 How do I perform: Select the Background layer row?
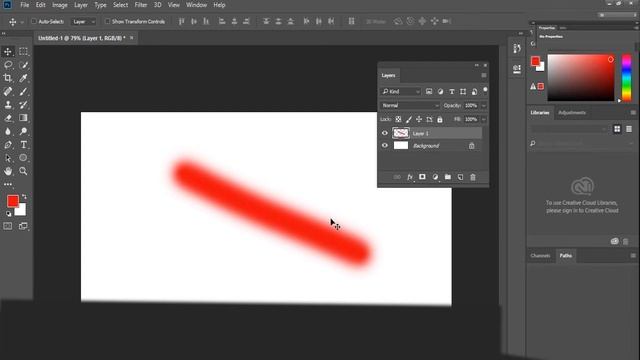[x=431, y=146]
